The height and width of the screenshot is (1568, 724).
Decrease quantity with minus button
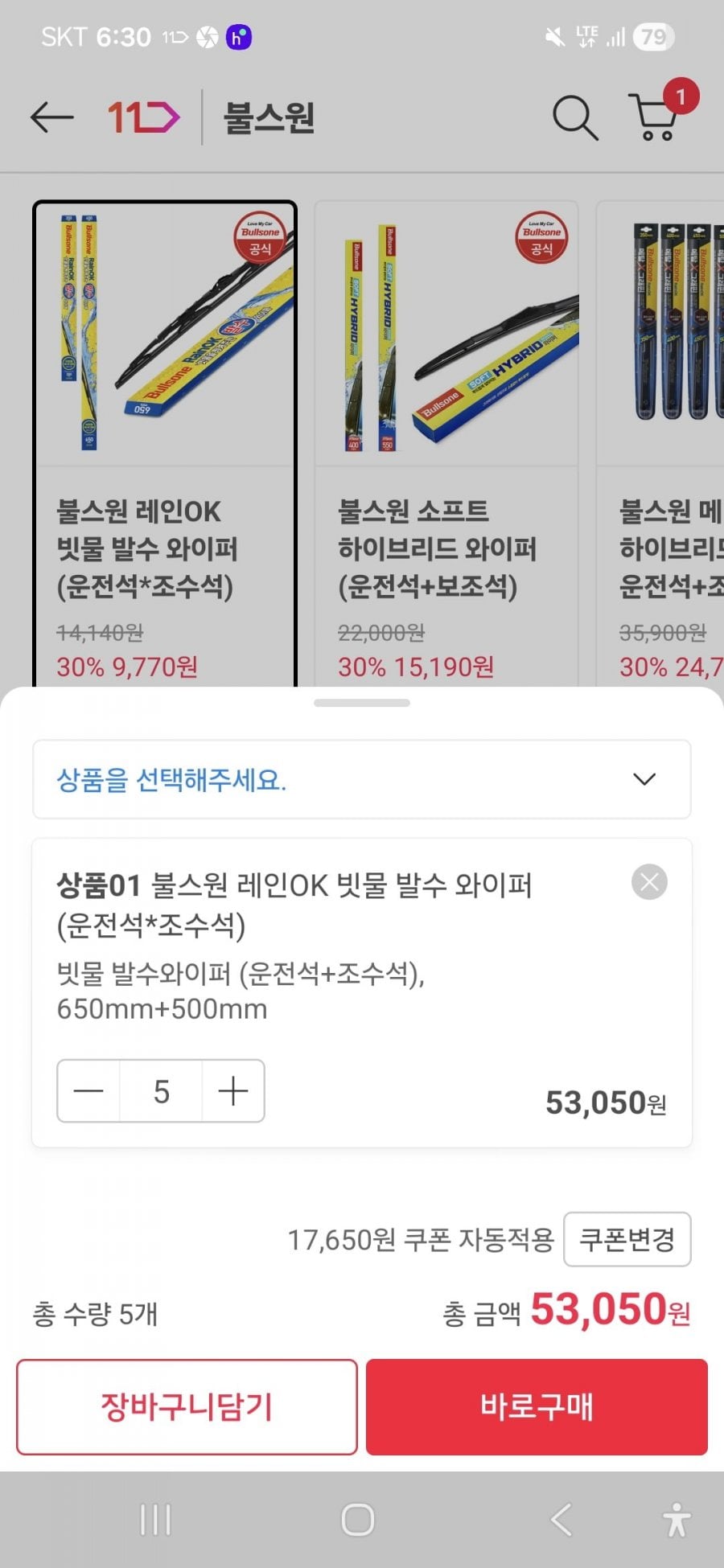coord(88,1091)
